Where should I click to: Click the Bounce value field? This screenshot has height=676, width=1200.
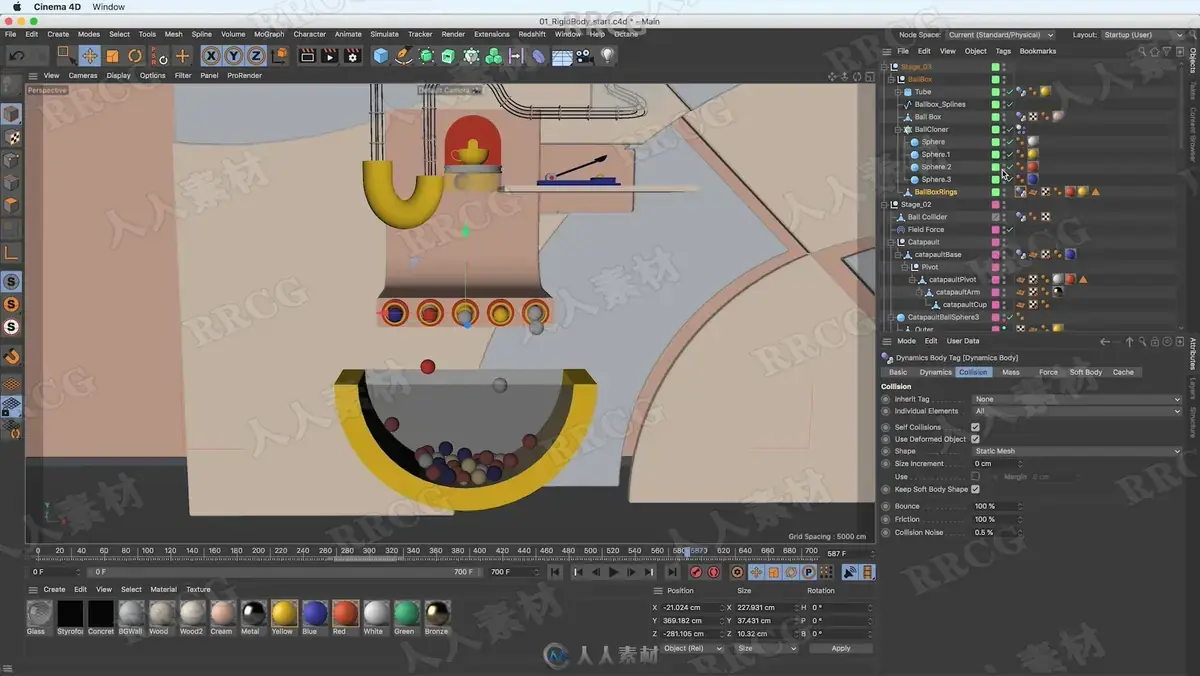tap(995, 506)
